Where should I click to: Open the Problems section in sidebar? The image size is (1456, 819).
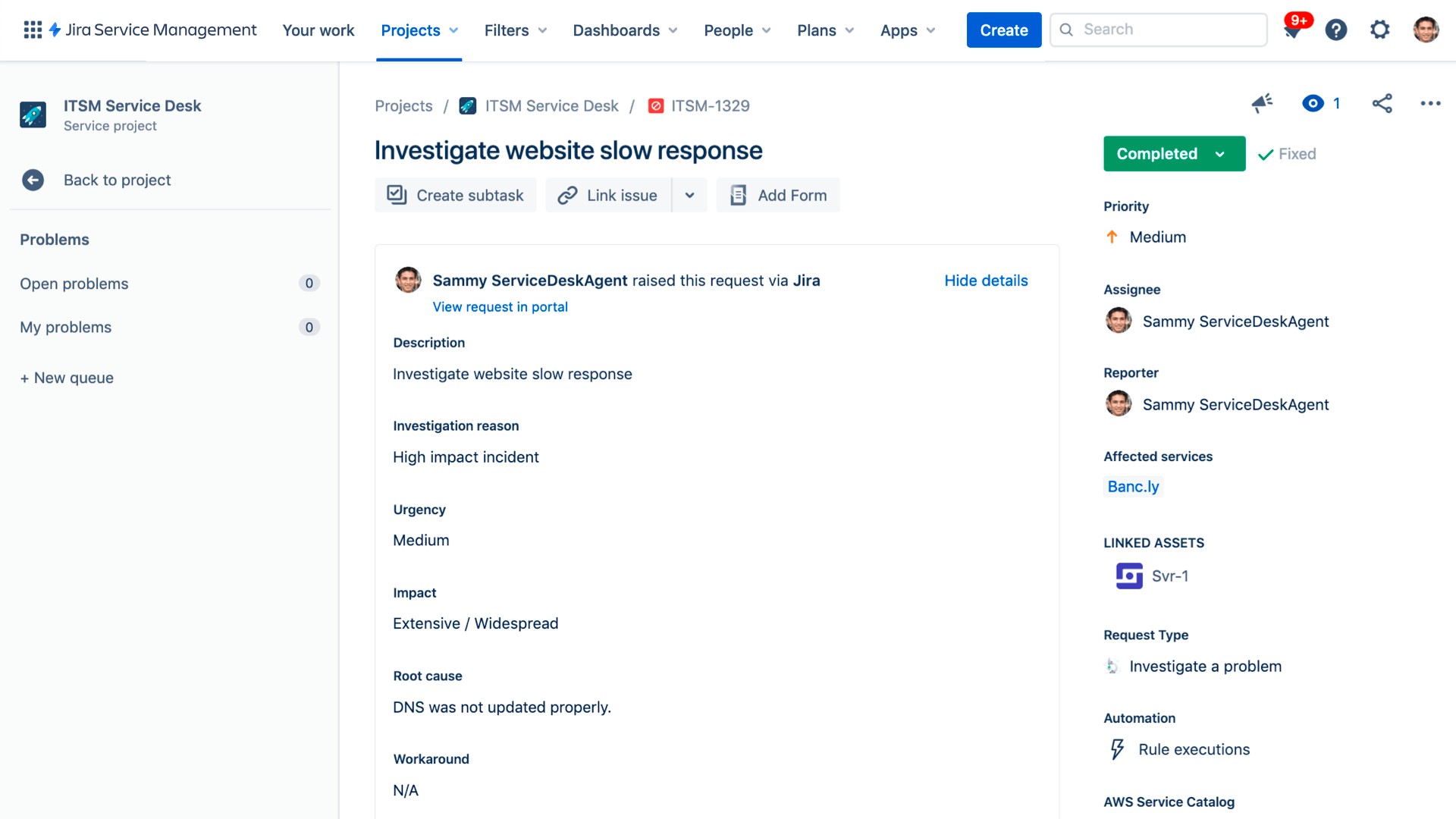point(54,239)
